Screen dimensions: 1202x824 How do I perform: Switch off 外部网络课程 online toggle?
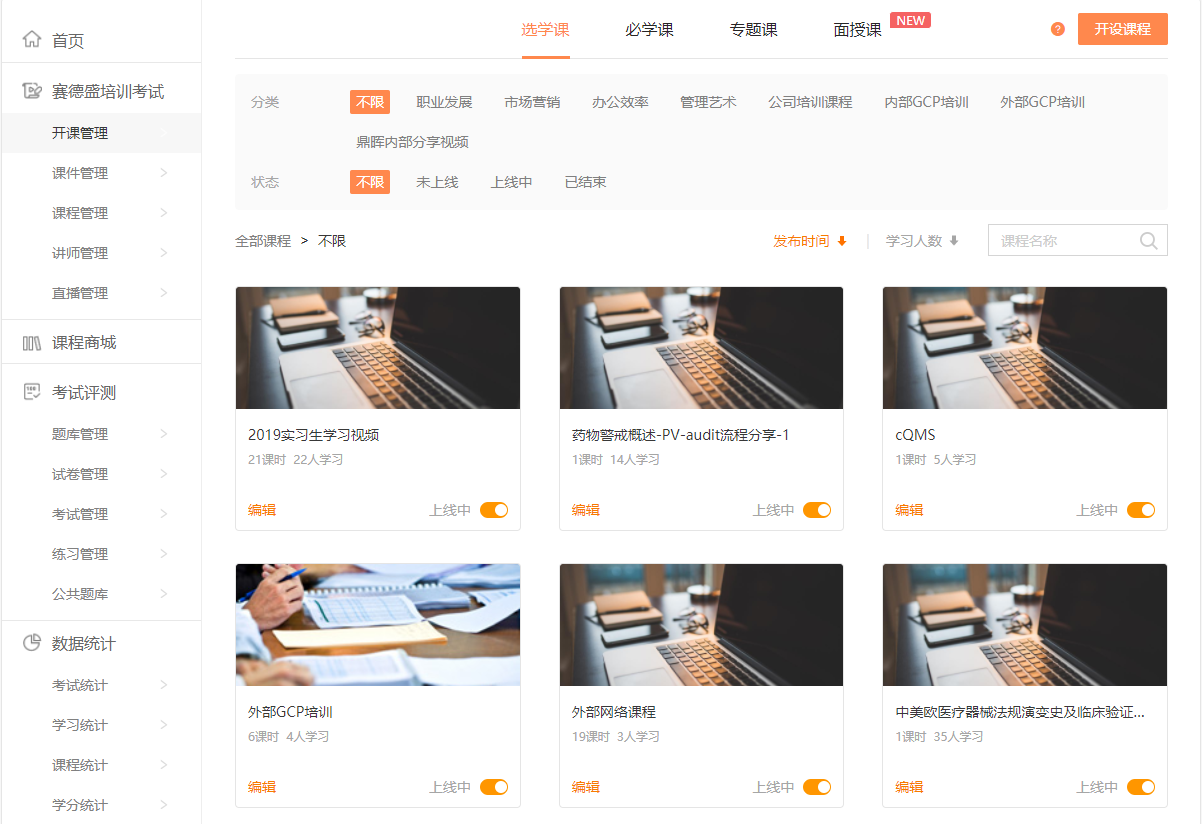[x=817, y=787]
